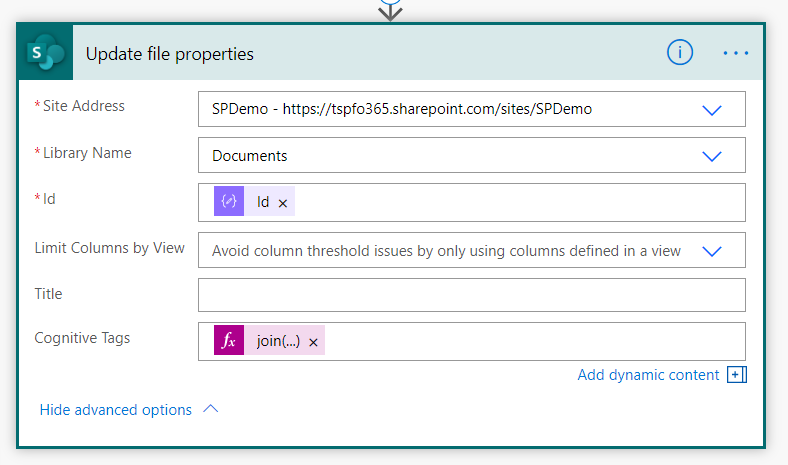Screen dimensions: 788x465
Task: Click the fx expression icon in Cognitive Tags
Action: click(x=229, y=341)
